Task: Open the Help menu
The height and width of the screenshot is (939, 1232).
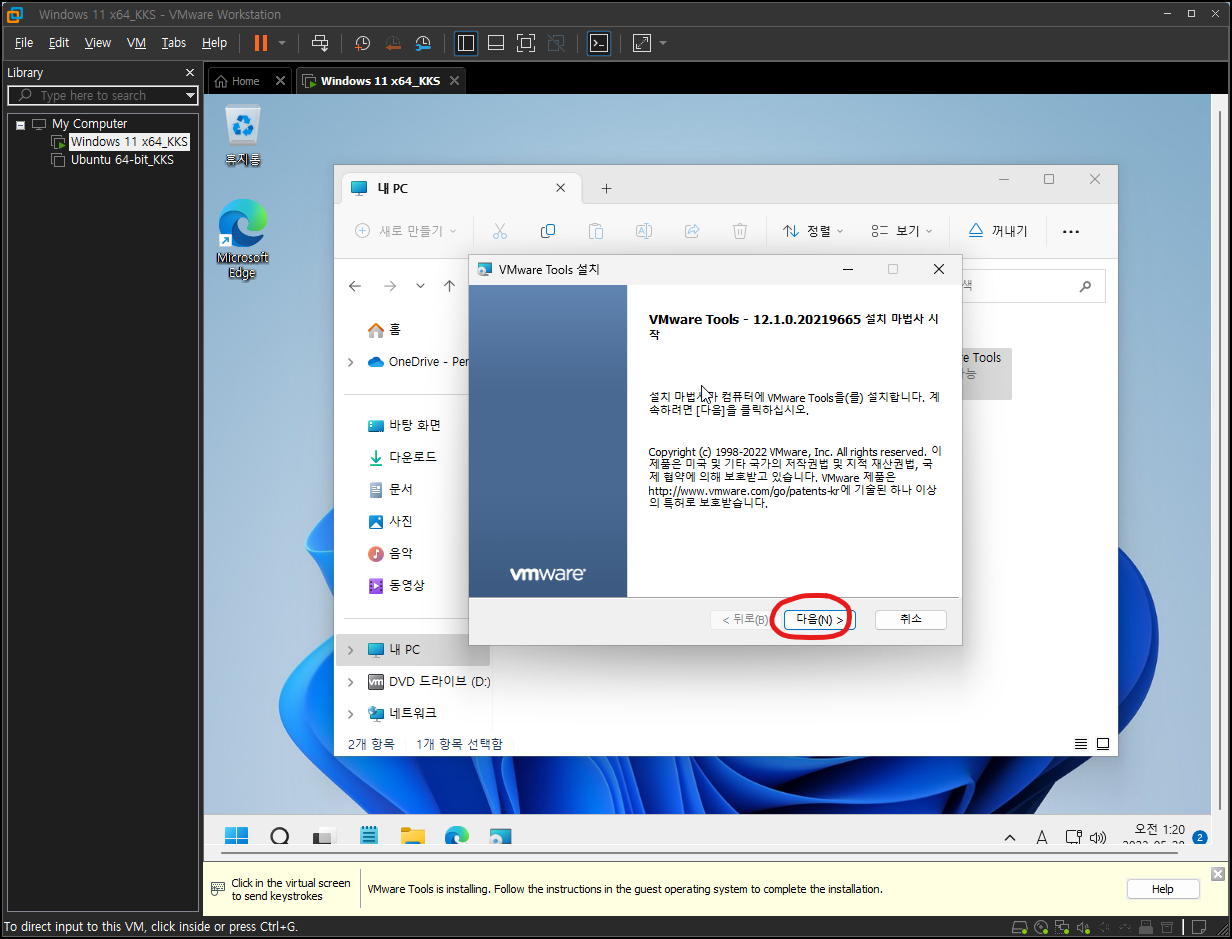Action: (x=214, y=43)
